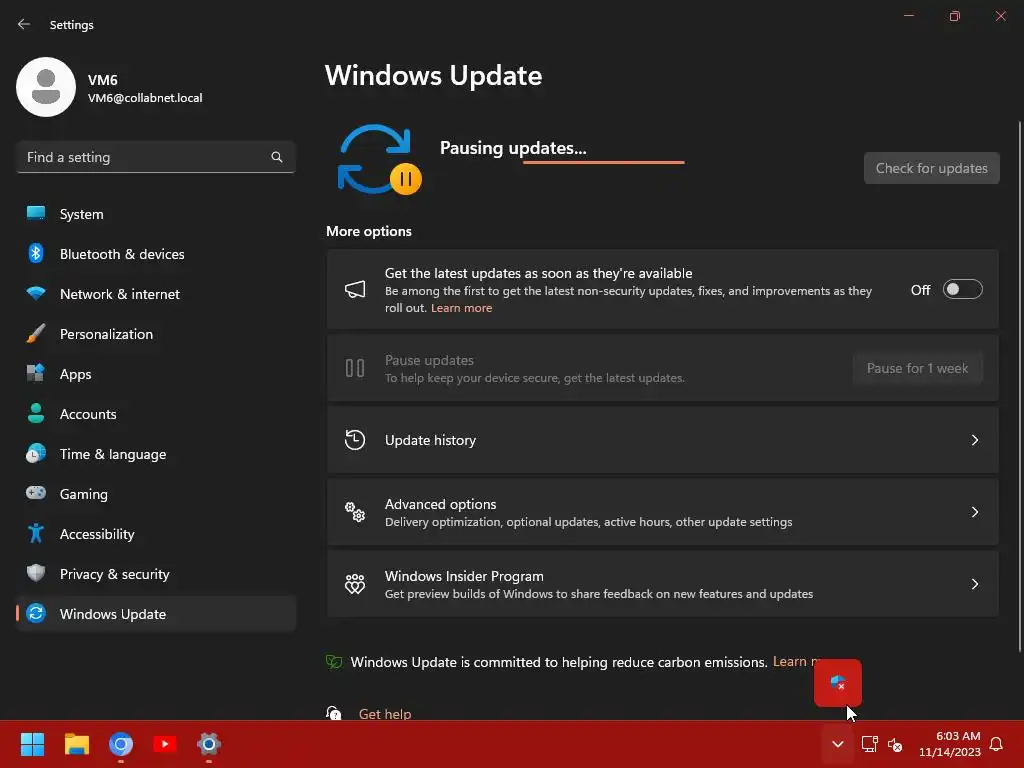Open File Explorer from the taskbar
This screenshot has height=768, width=1024.
[76, 744]
